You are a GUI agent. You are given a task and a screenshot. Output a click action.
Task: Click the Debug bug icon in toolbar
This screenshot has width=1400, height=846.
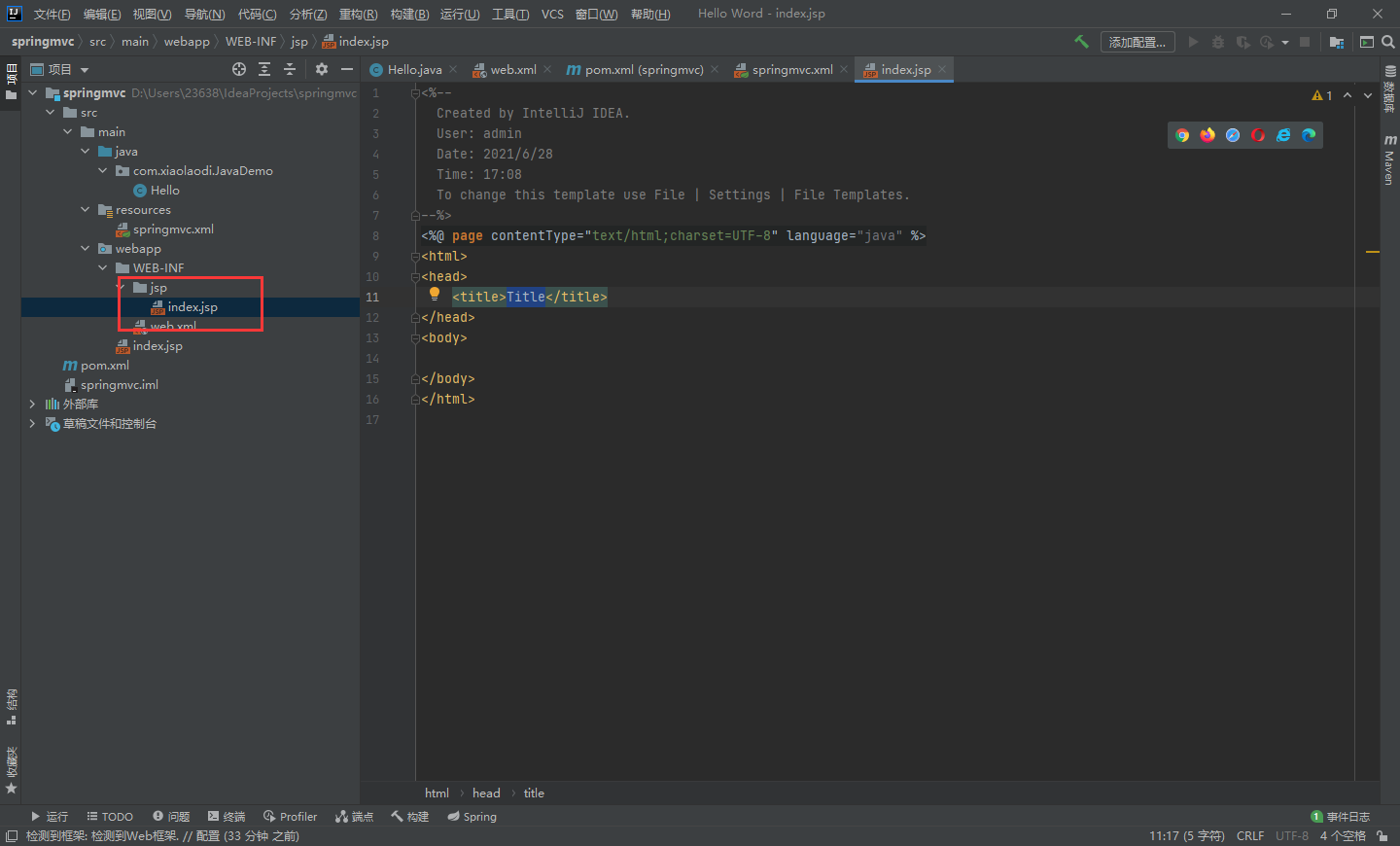pos(1218,42)
